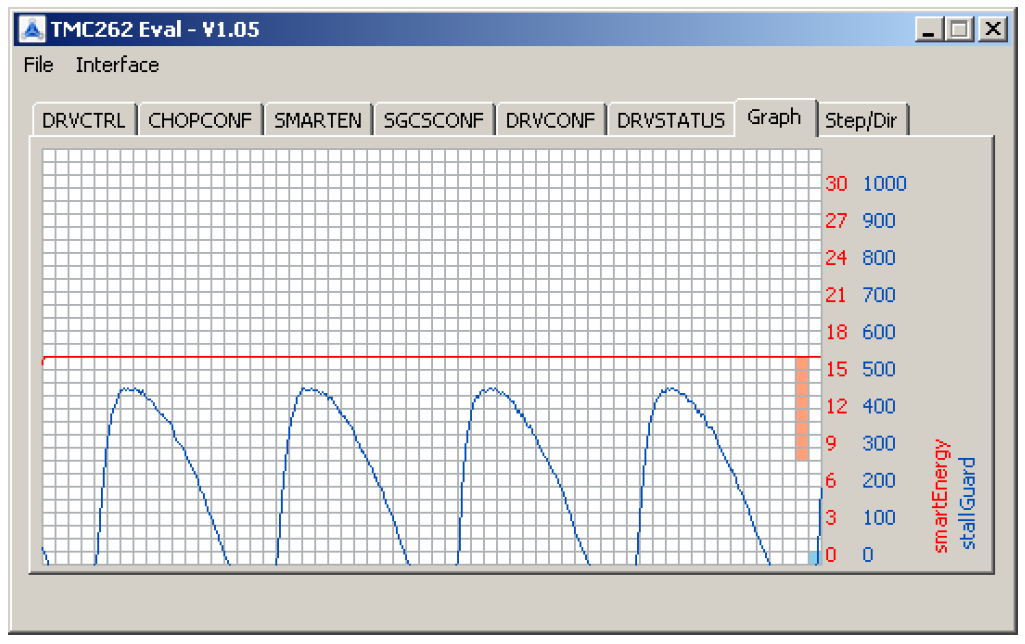This screenshot has width=1025, height=644.
Task: Switch to the SGCSCONF tab
Action: (x=433, y=120)
